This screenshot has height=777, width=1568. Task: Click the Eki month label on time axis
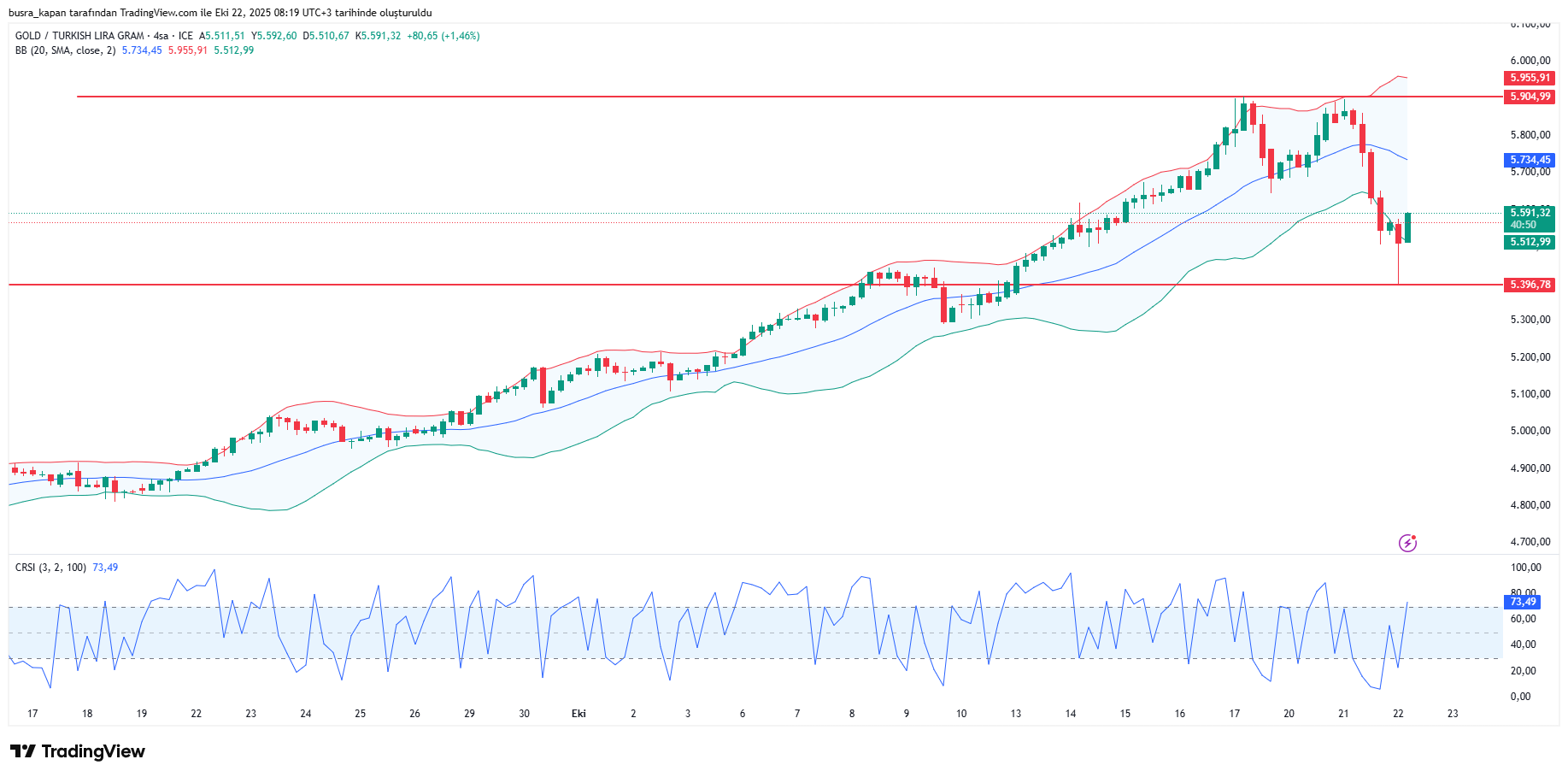(x=578, y=714)
